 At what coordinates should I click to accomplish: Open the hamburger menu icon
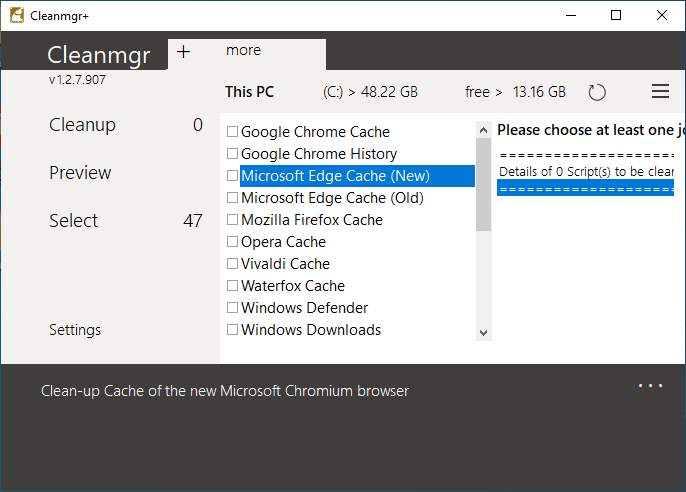point(660,91)
